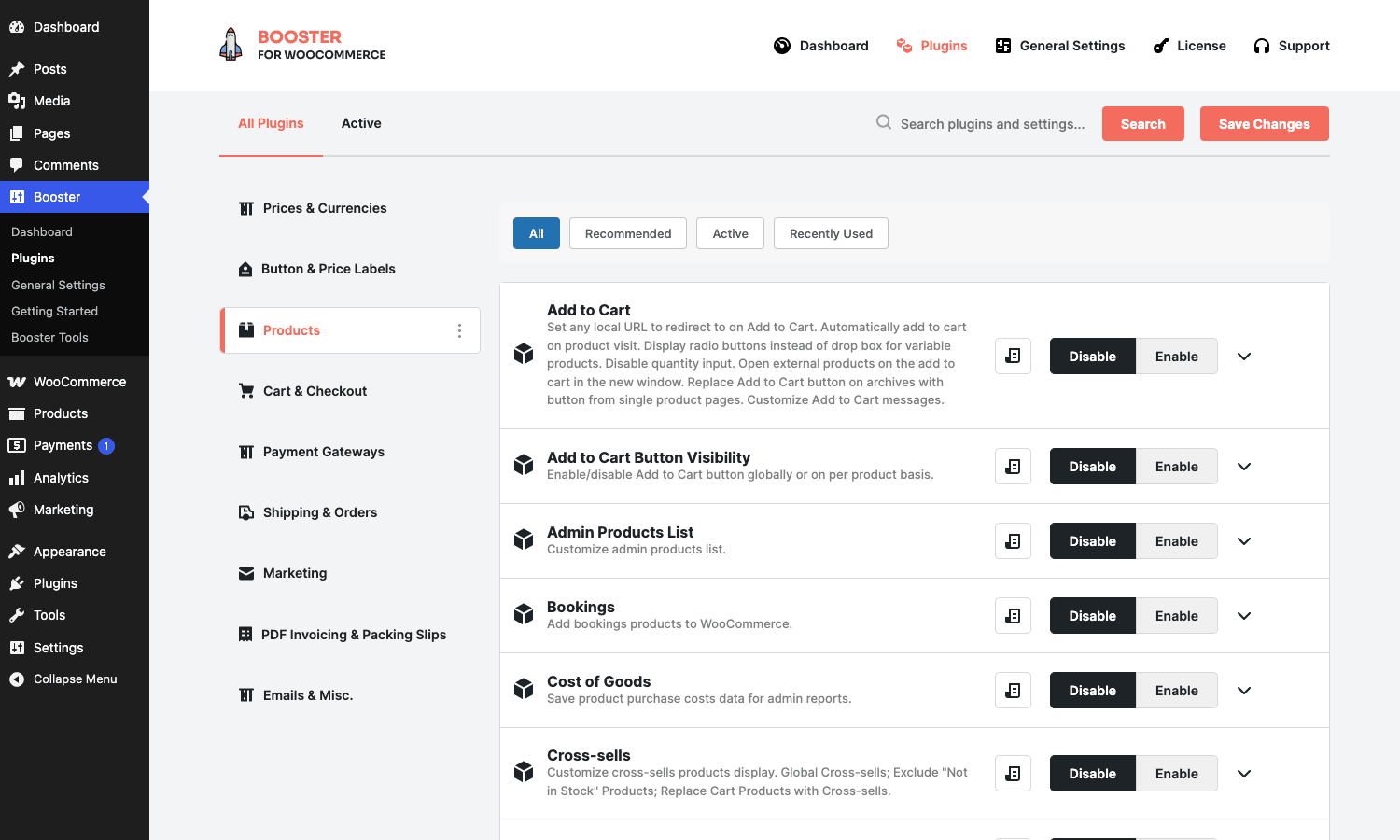Click the Support headset icon
This screenshot has width=1400, height=840.
coord(1262,46)
